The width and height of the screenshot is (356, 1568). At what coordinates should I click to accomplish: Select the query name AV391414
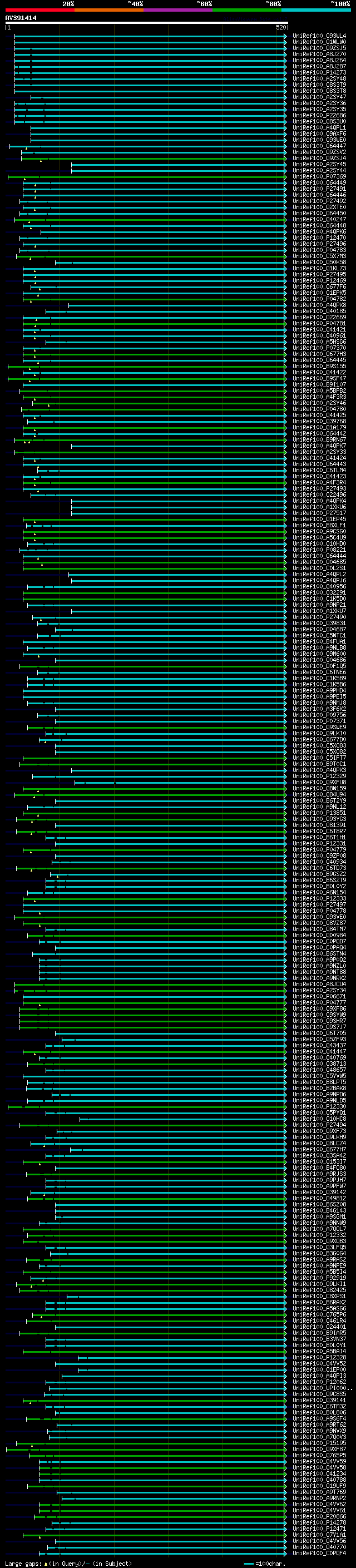(x=21, y=18)
